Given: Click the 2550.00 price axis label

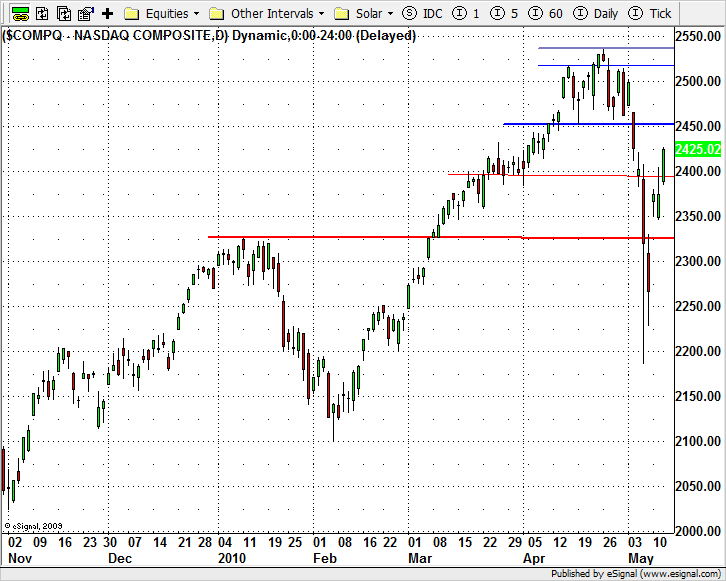Looking at the screenshot, I should (x=698, y=36).
